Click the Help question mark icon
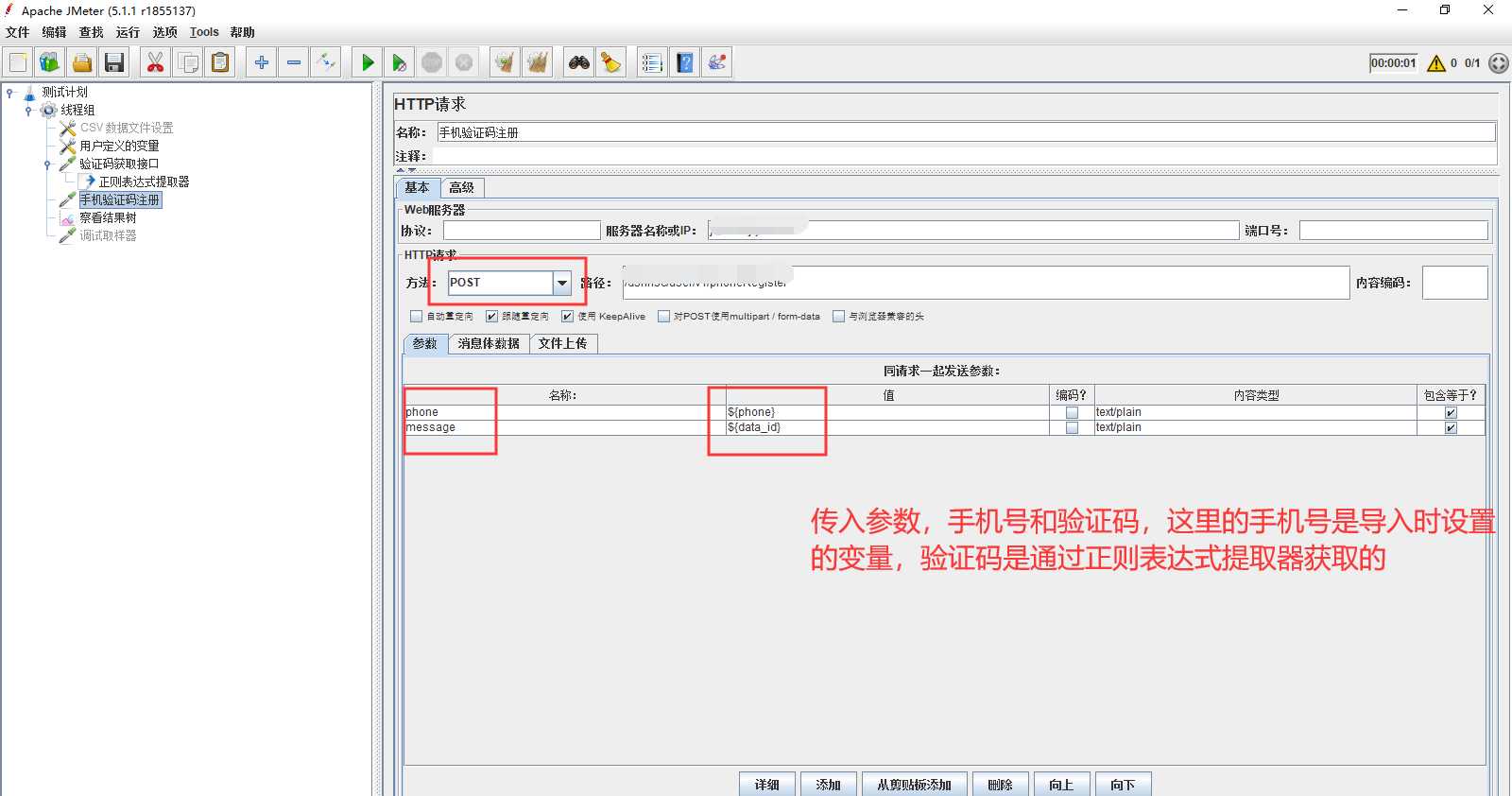Image resolution: width=1512 pixels, height=796 pixels. [685, 63]
